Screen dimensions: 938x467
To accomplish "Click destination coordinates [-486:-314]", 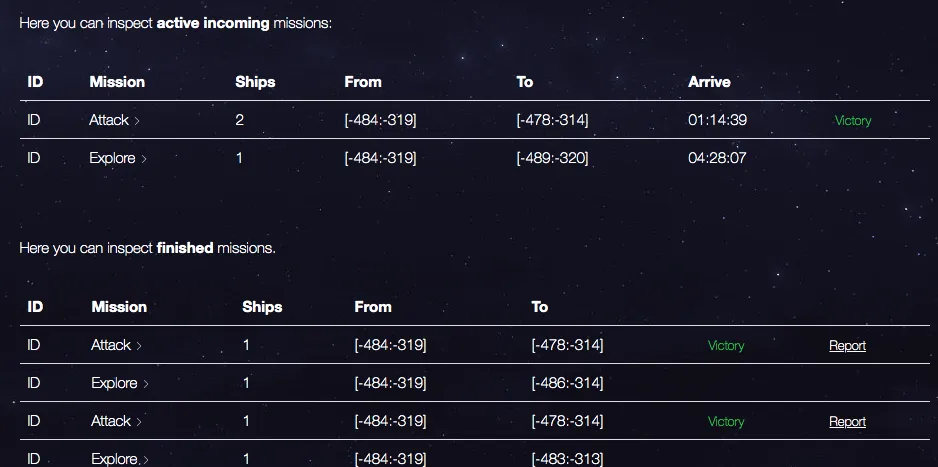I will [x=567, y=383].
